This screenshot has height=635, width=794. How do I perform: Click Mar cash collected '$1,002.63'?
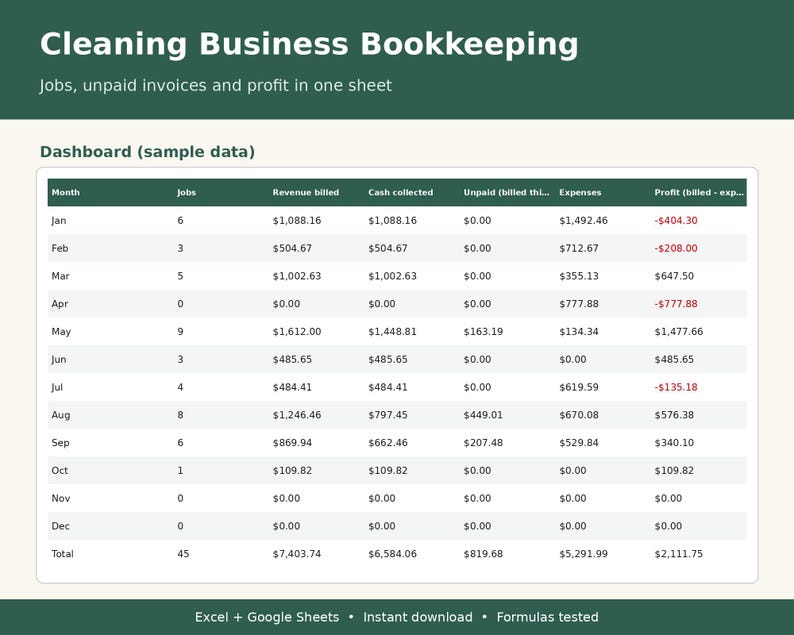coord(392,276)
